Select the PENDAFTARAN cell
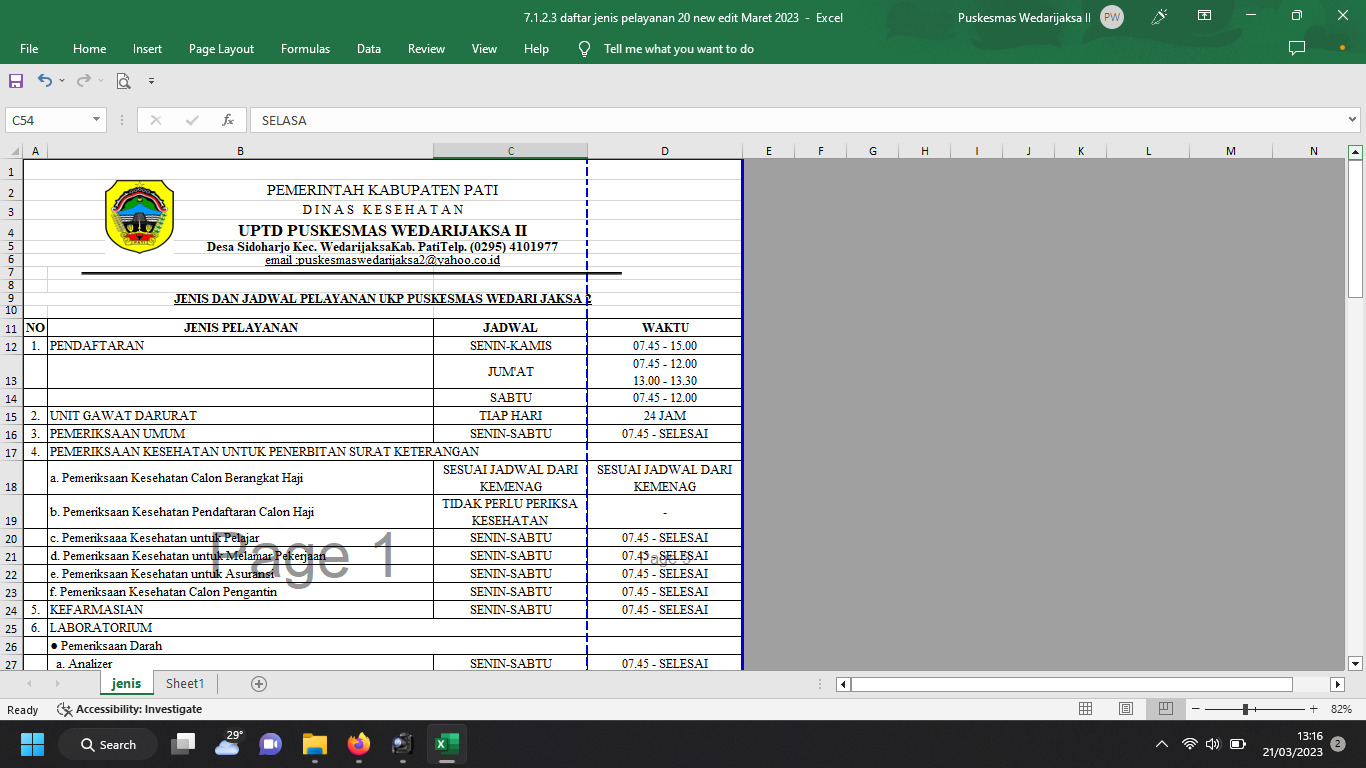 [240, 346]
